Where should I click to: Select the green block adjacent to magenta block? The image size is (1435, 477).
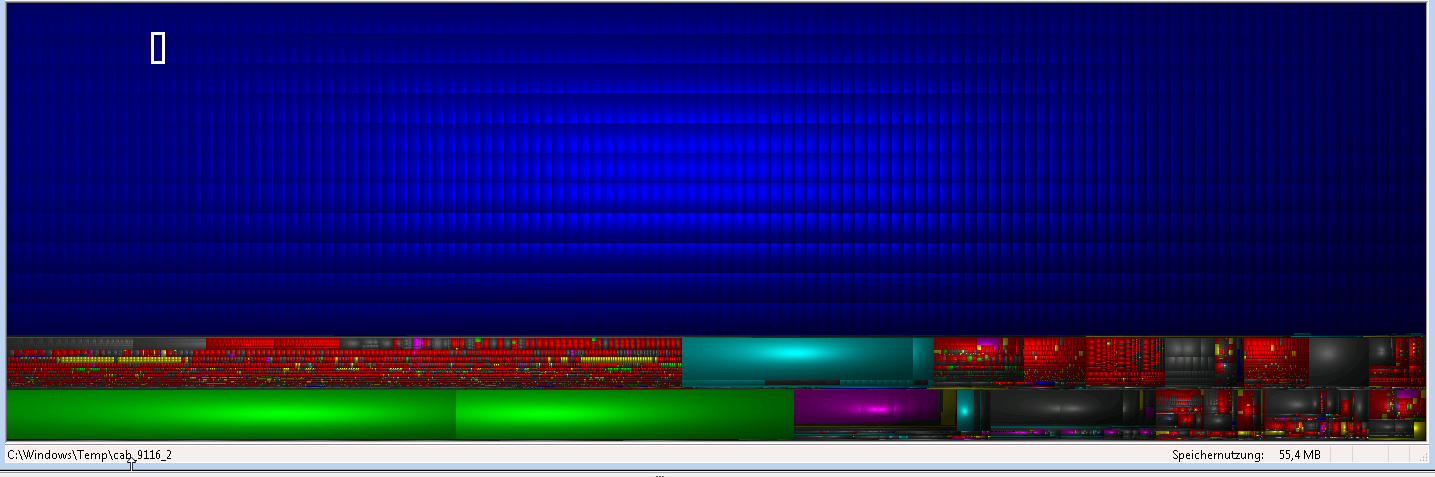click(x=624, y=414)
